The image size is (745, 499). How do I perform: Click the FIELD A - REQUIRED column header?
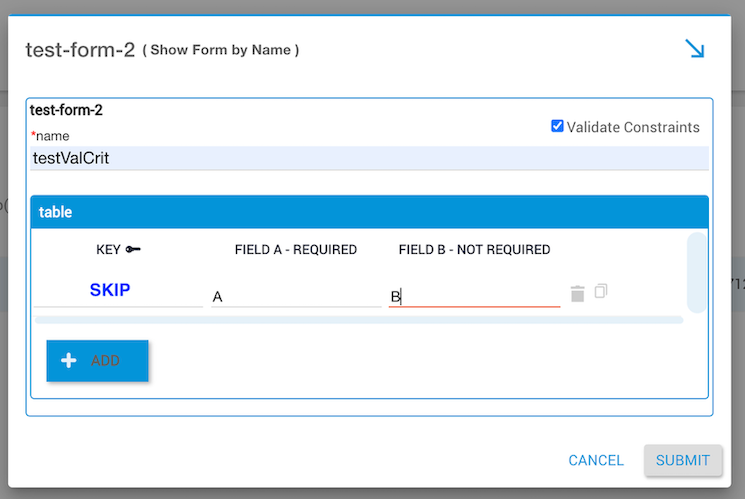[296, 250]
